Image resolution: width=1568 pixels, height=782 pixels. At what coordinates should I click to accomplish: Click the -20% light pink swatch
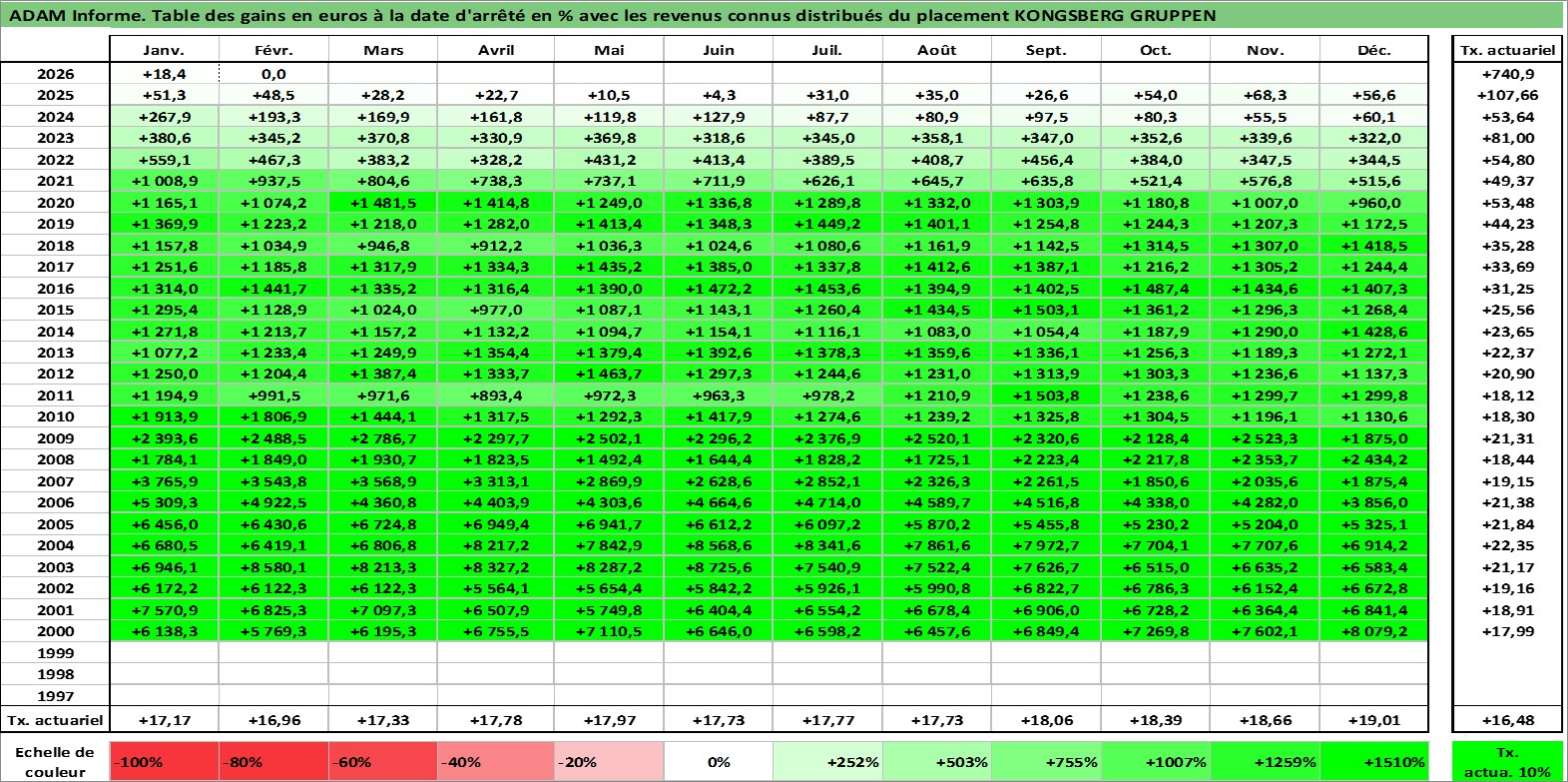pyautogui.click(x=608, y=762)
